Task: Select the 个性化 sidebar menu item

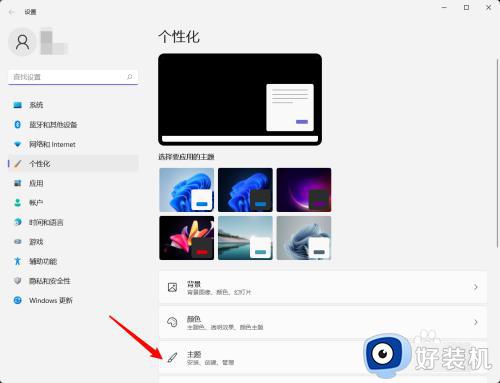Action: 73,164
